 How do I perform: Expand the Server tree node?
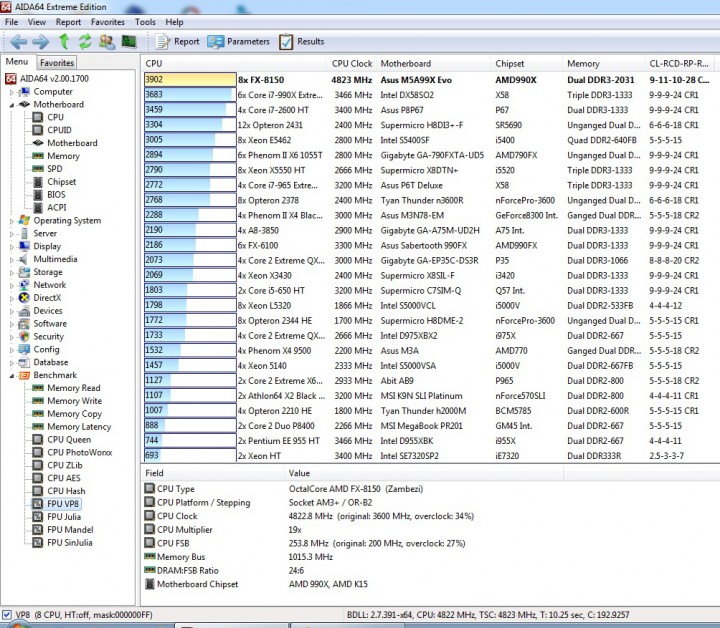[x=12, y=234]
